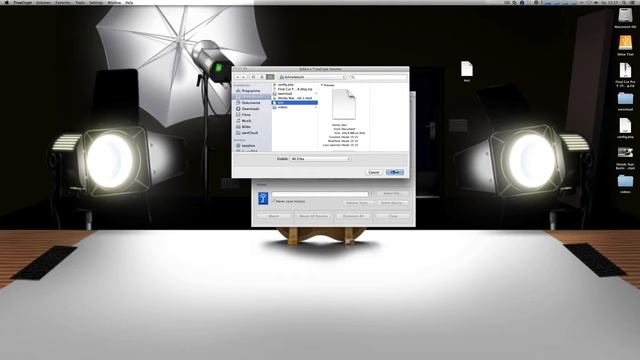
Task: Click the Close button in TrueCrypt window
Action: [393, 216]
